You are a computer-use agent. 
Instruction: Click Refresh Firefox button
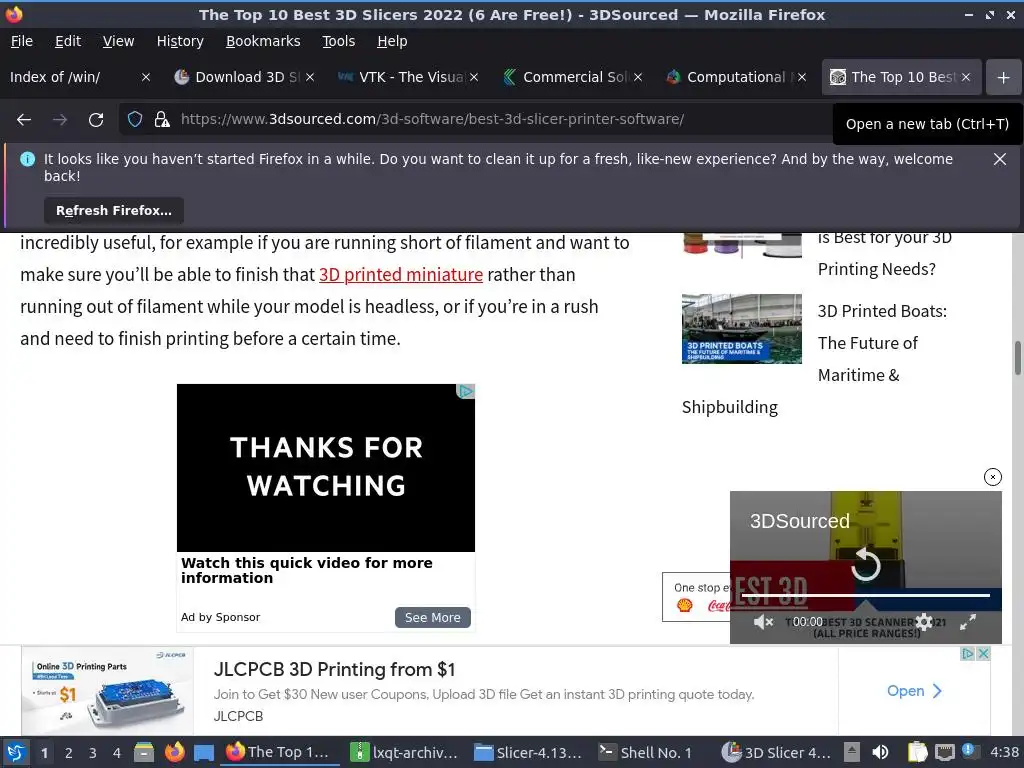point(114,211)
